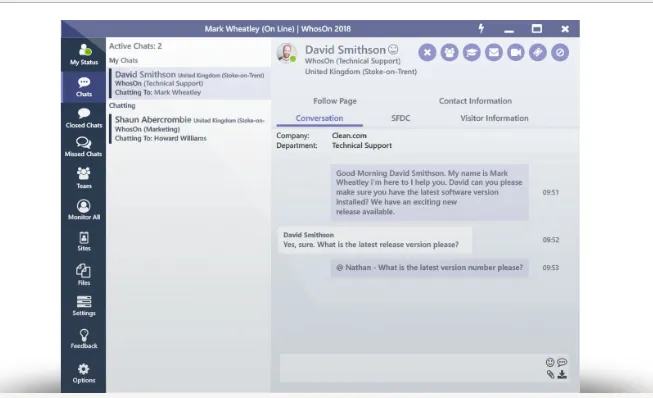Attach a file with the paperclip icon

pyautogui.click(x=550, y=374)
